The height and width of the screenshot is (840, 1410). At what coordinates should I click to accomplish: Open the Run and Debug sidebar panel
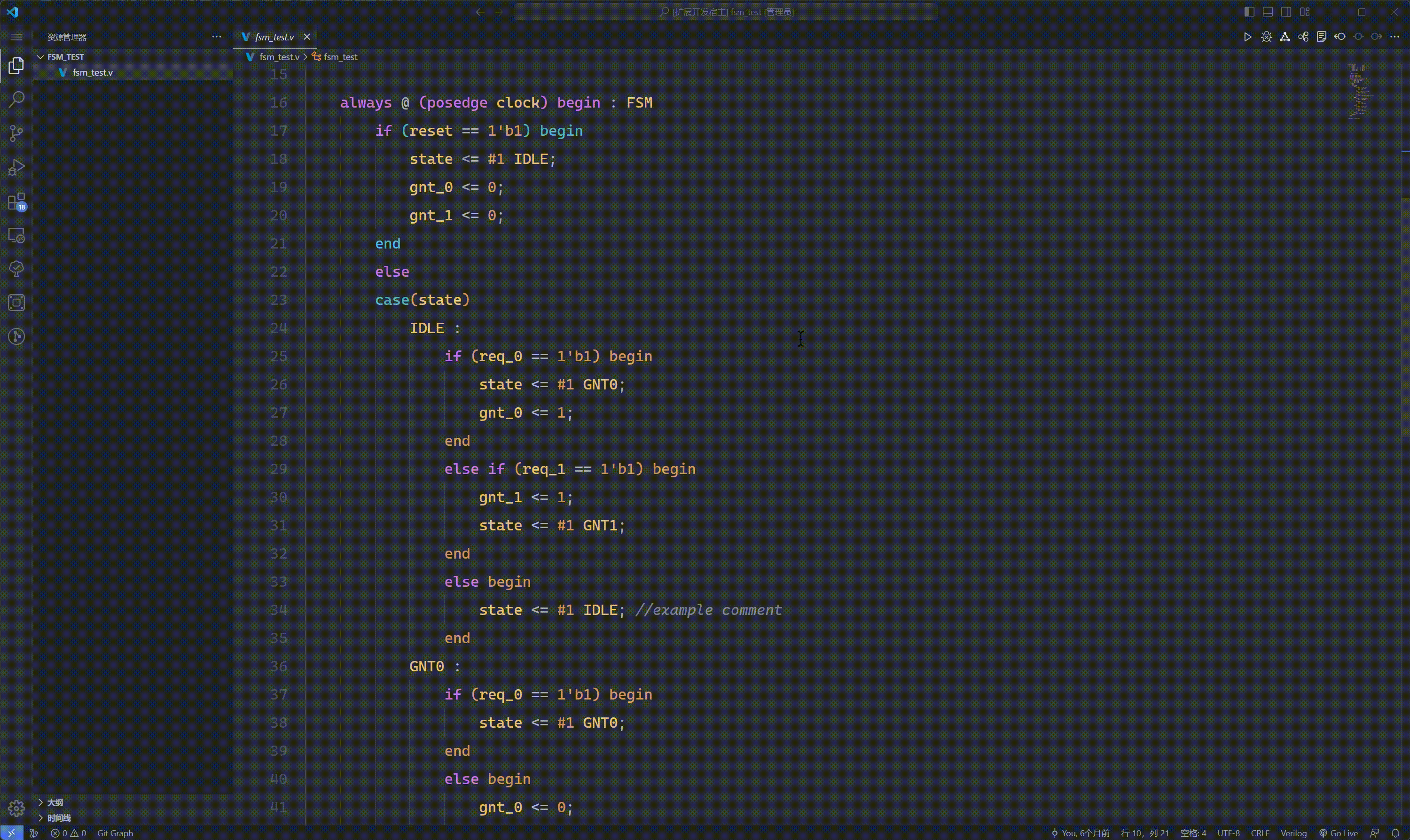point(16,166)
